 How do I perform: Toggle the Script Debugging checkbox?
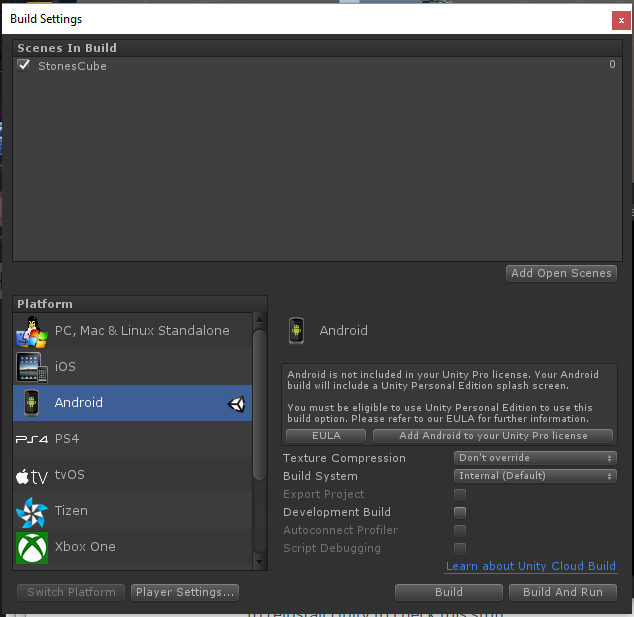pyautogui.click(x=460, y=549)
